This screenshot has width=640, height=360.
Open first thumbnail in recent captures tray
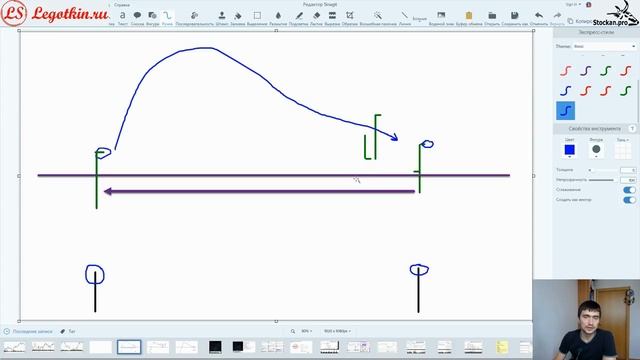[14, 347]
